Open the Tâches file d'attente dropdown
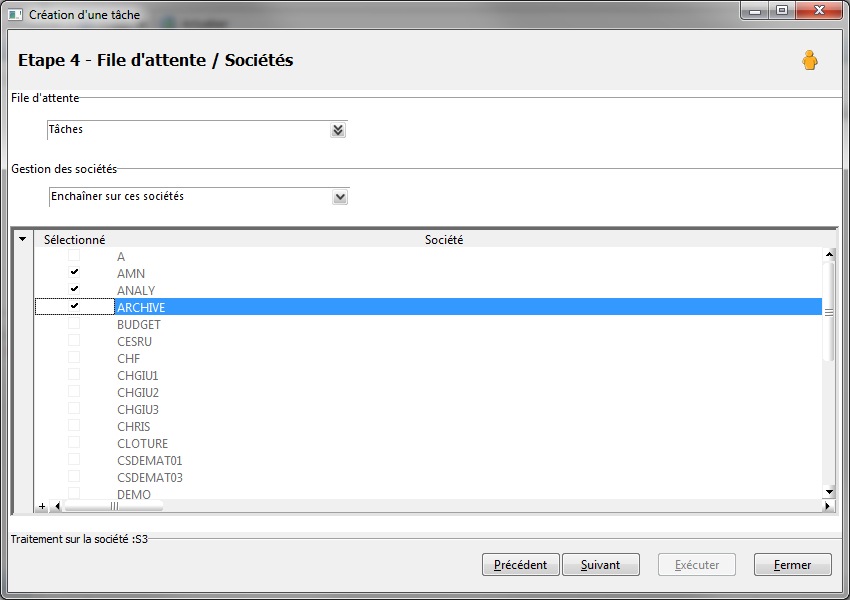The image size is (850, 600). pyautogui.click(x=338, y=130)
